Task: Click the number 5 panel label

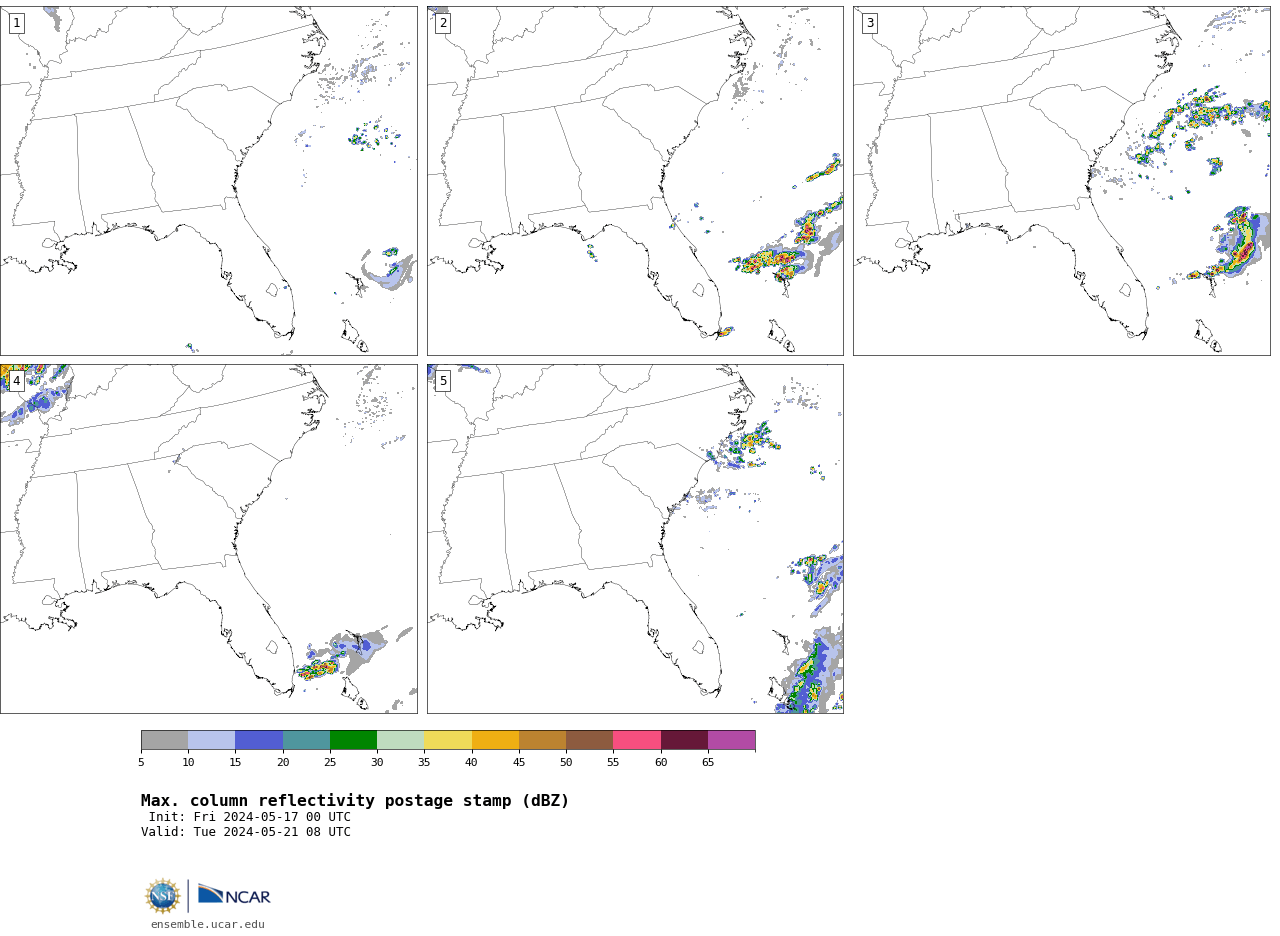Action: (443, 381)
